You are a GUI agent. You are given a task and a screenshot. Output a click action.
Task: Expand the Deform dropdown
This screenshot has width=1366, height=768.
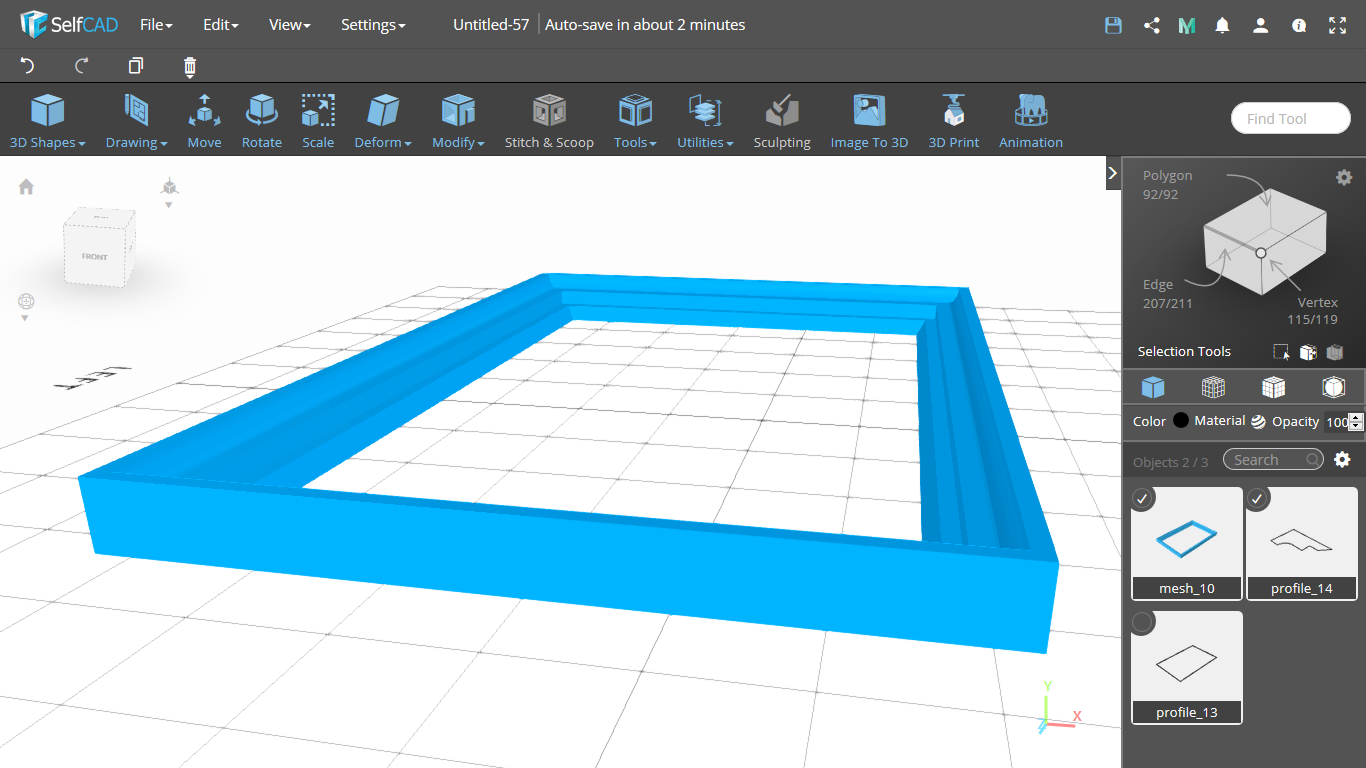tap(383, 121)
